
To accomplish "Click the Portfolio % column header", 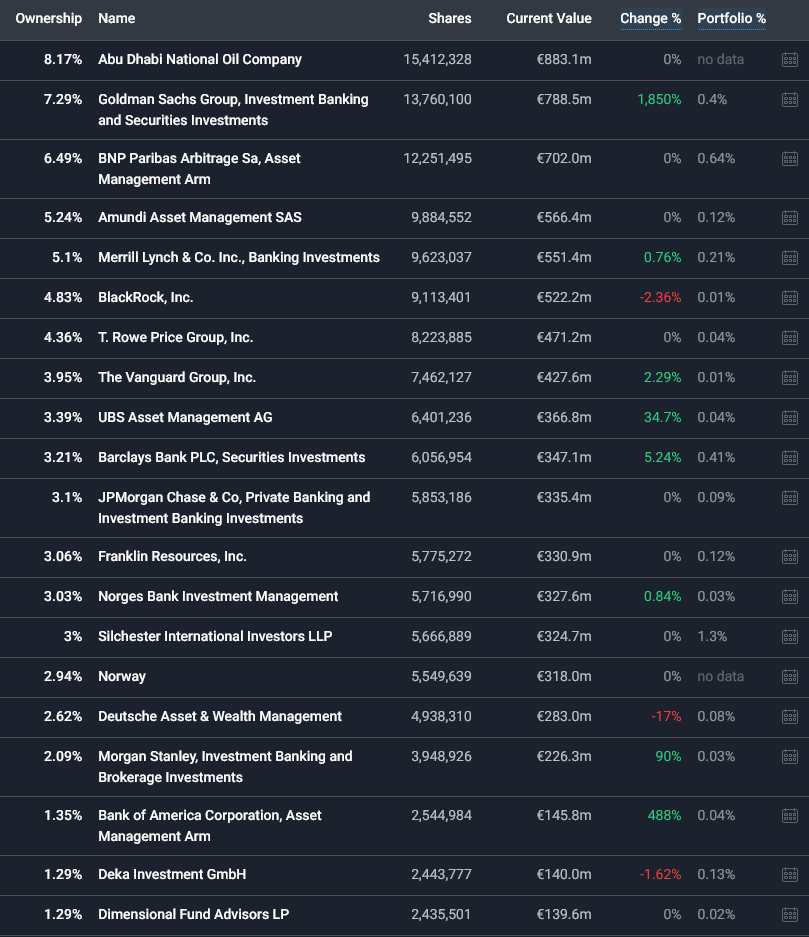I will tap(731, 18).
